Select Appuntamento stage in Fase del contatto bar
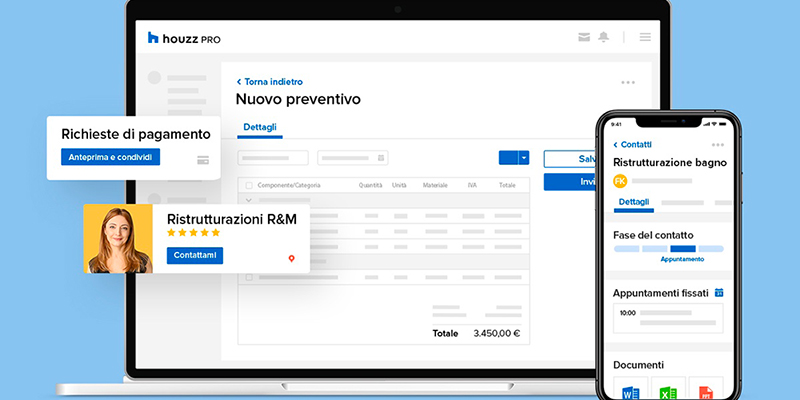 [x=682, y=248]
